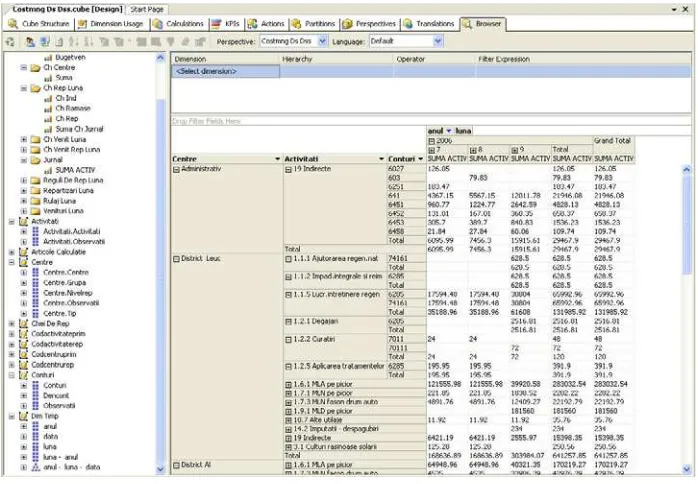Viewport: 698px width, 484px height.
Task: Open the Conturi column filter arrow
Action: pyautogui.click(x=421, y=159)
